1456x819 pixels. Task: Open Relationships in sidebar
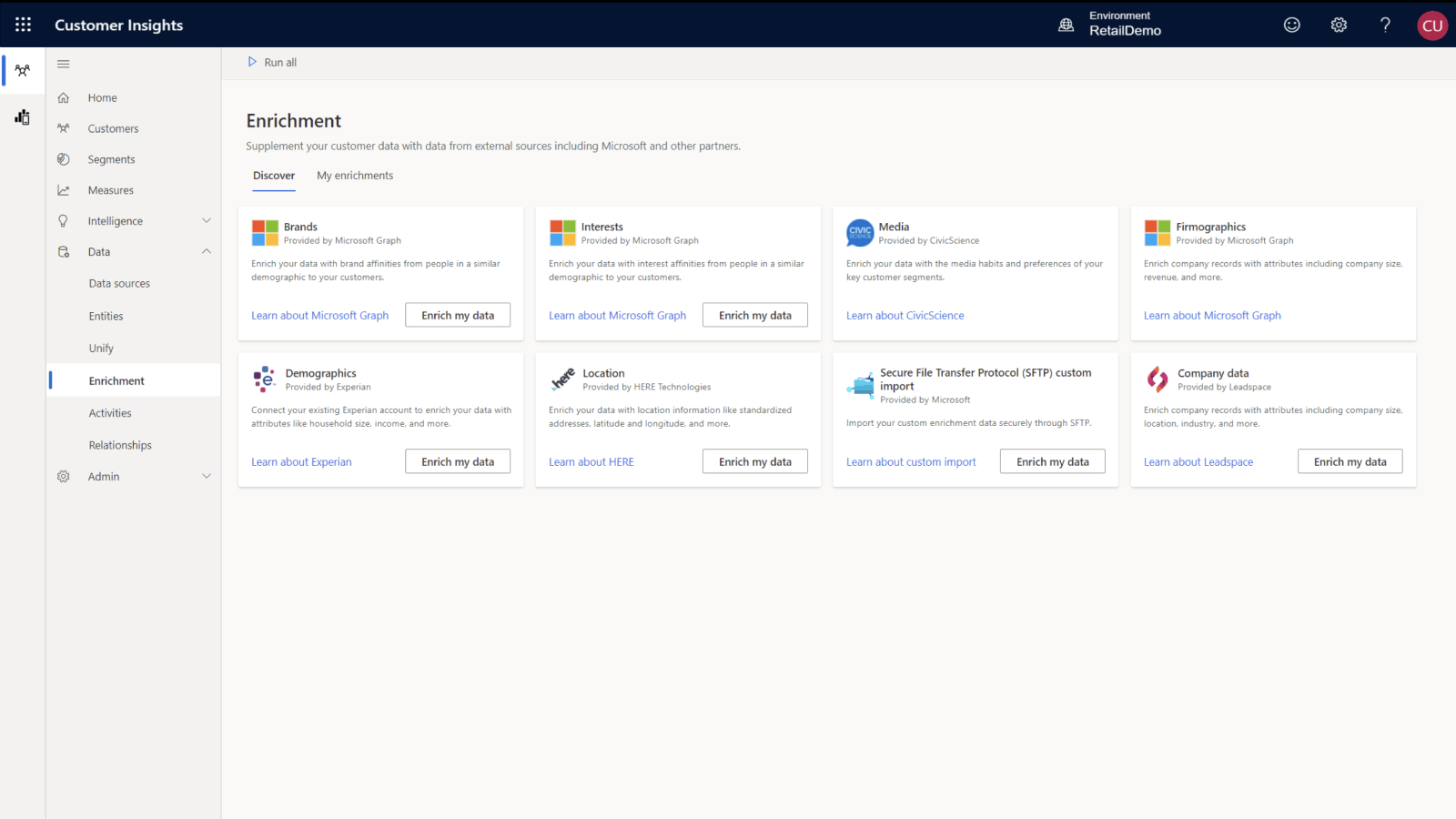pos(120,445)
